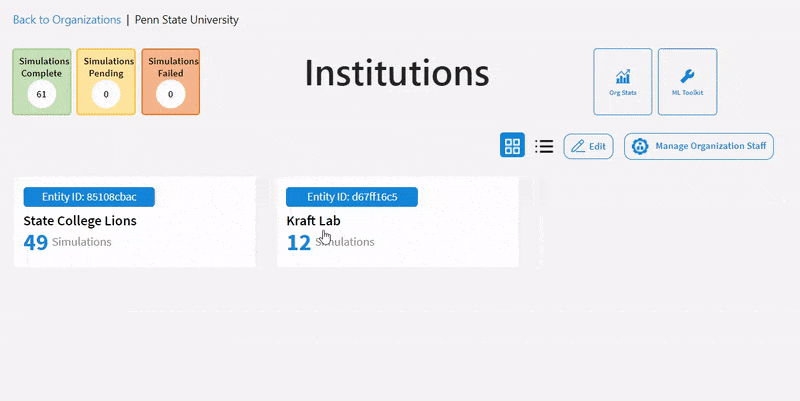Click Entity ID d67ff16c5 badge
800x401 pixels.
pyautogui.click(x=352, y=197)
